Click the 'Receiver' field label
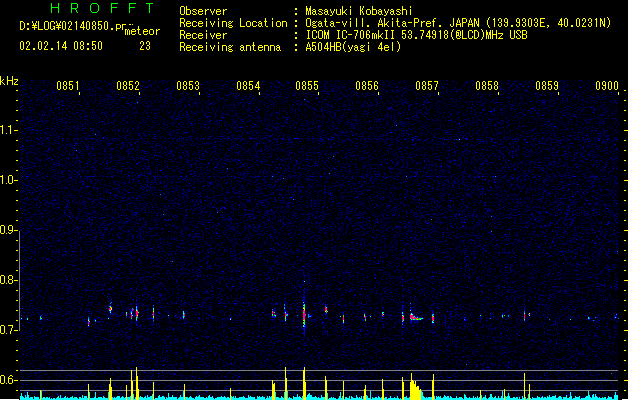Image resolution: width=629 pixels, height=400 pixels. coord(203,35)
